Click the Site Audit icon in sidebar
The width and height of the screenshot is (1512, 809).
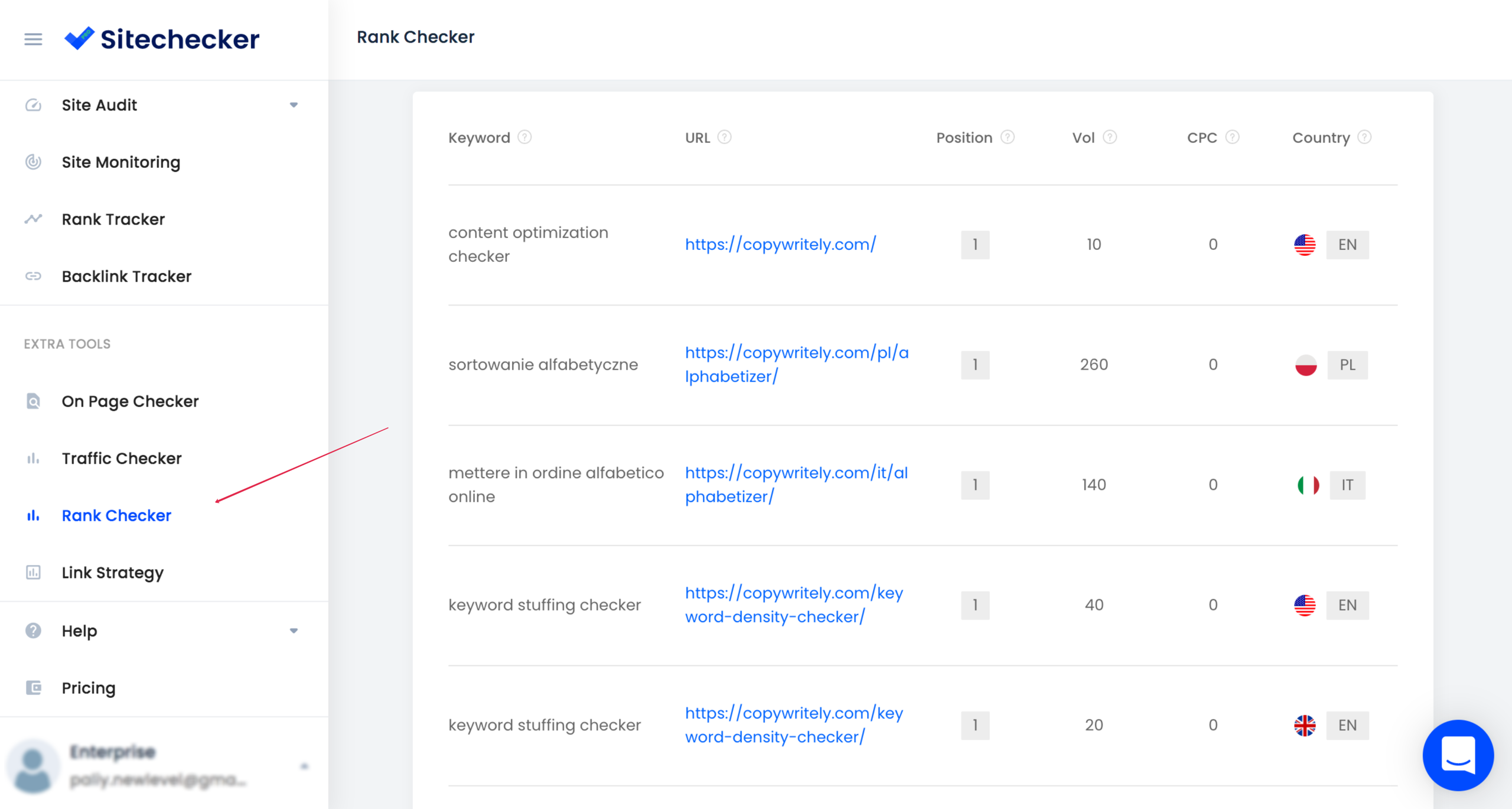pyautogui.click(x=32, y=104)
